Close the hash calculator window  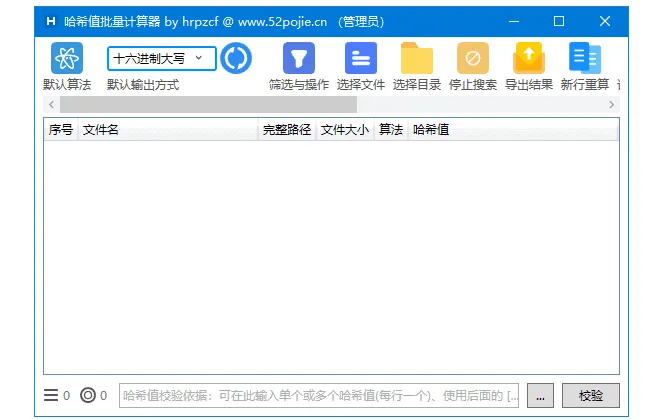(x=605, y=21)
